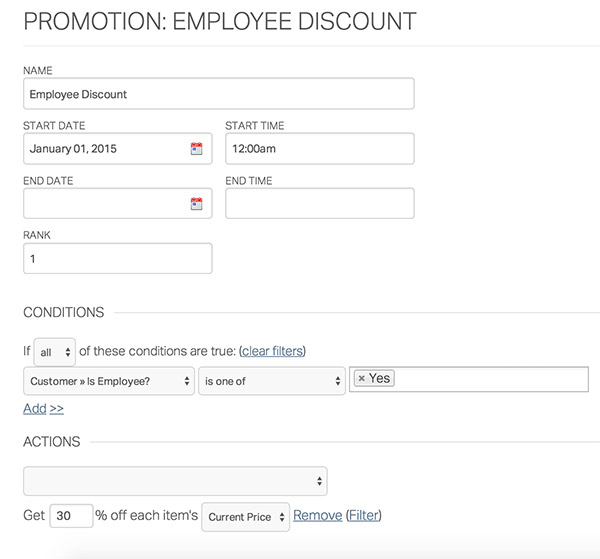Open the Current Price dropdown
Screen dimensions: 600x559
[x=246, y=516]
